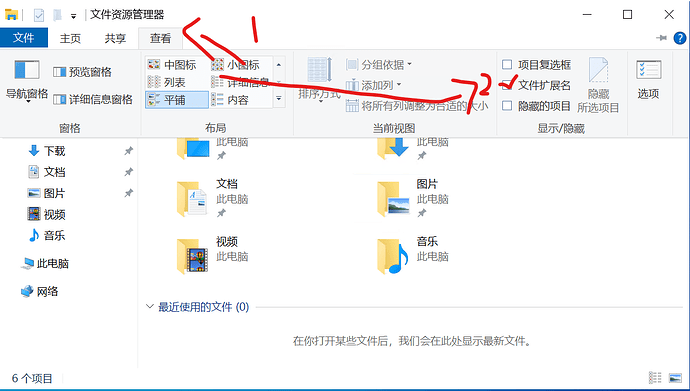Select 此电脑 in navigation pane
The height and width of the screenshot is (391, 690).
click(x=45, y=263)
